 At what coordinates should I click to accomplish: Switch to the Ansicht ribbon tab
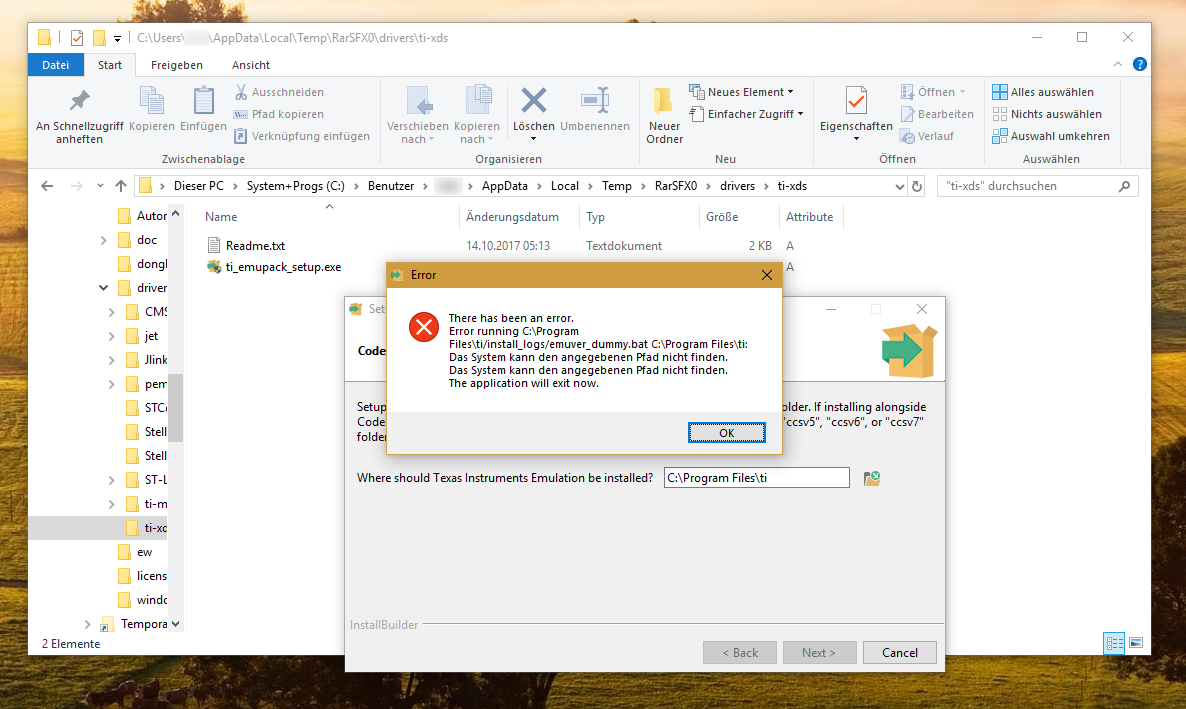250,65
